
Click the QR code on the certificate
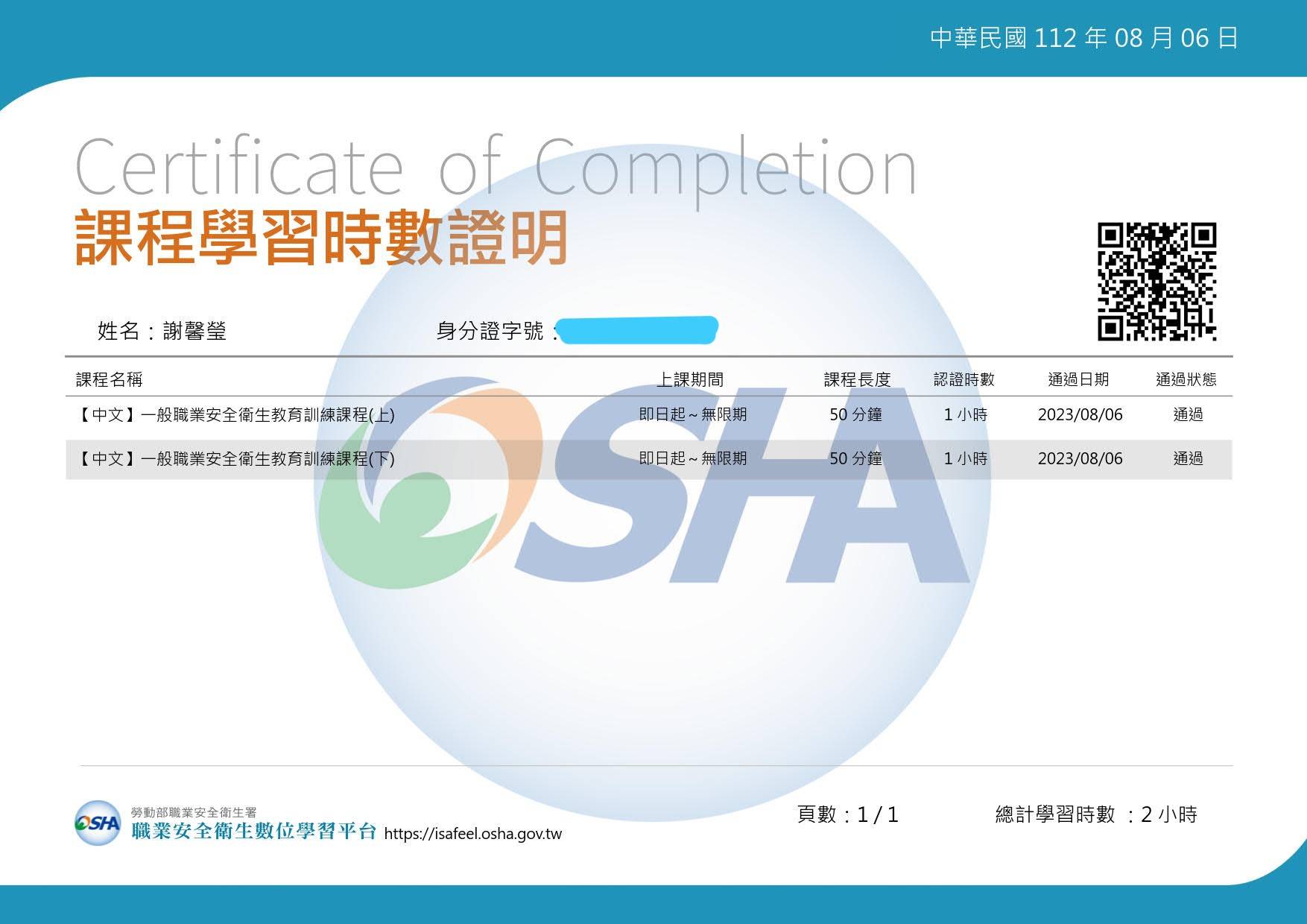(x=1156, y=282)
